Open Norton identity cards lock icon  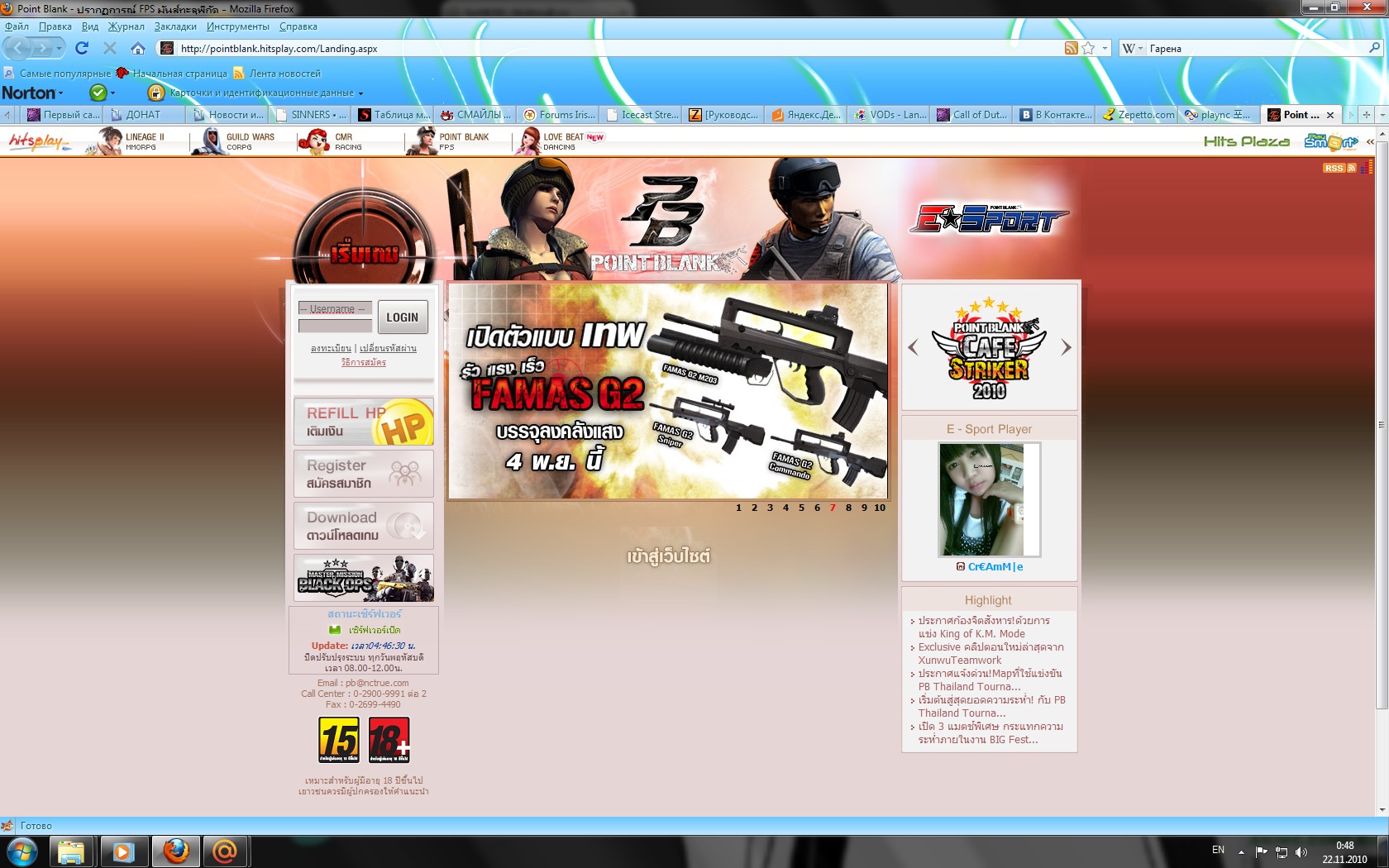tap(155, 93)
